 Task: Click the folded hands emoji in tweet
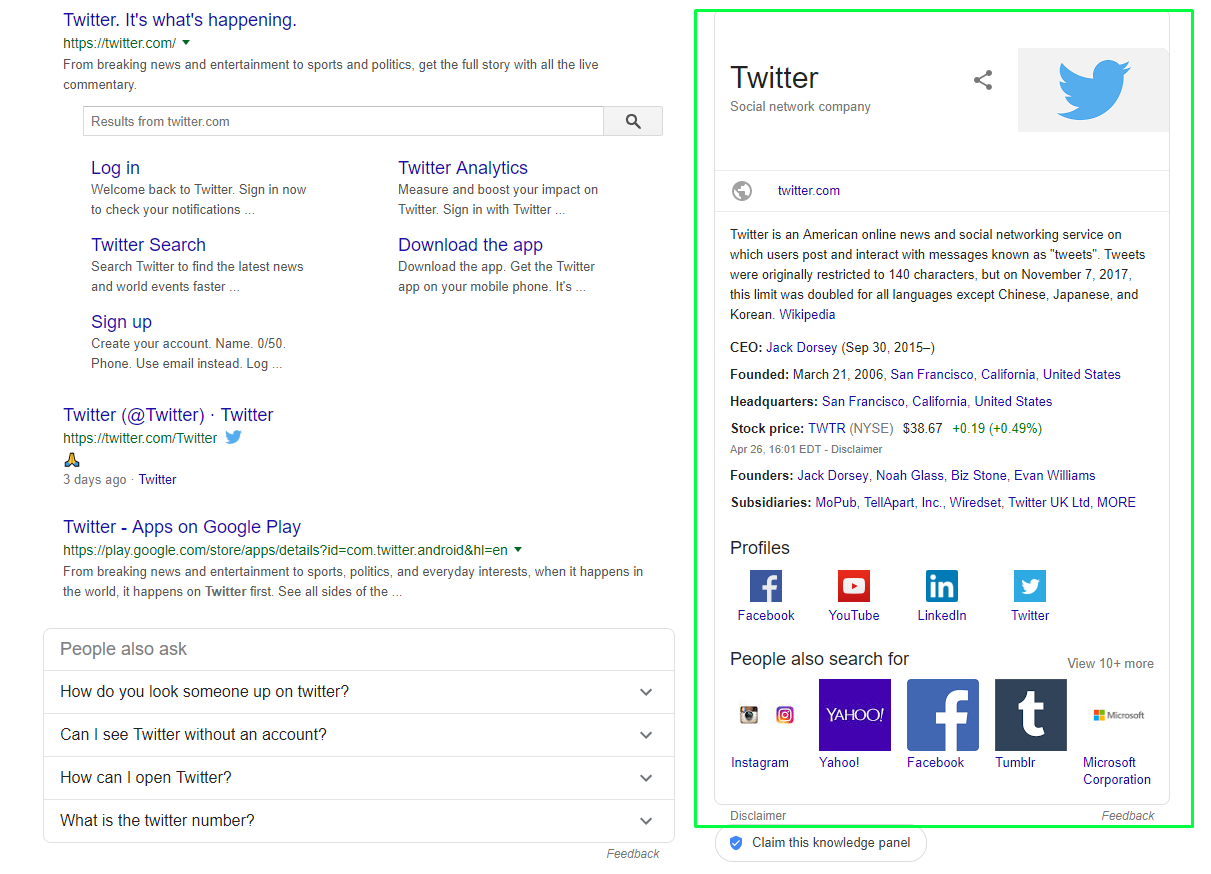(71, 459)
